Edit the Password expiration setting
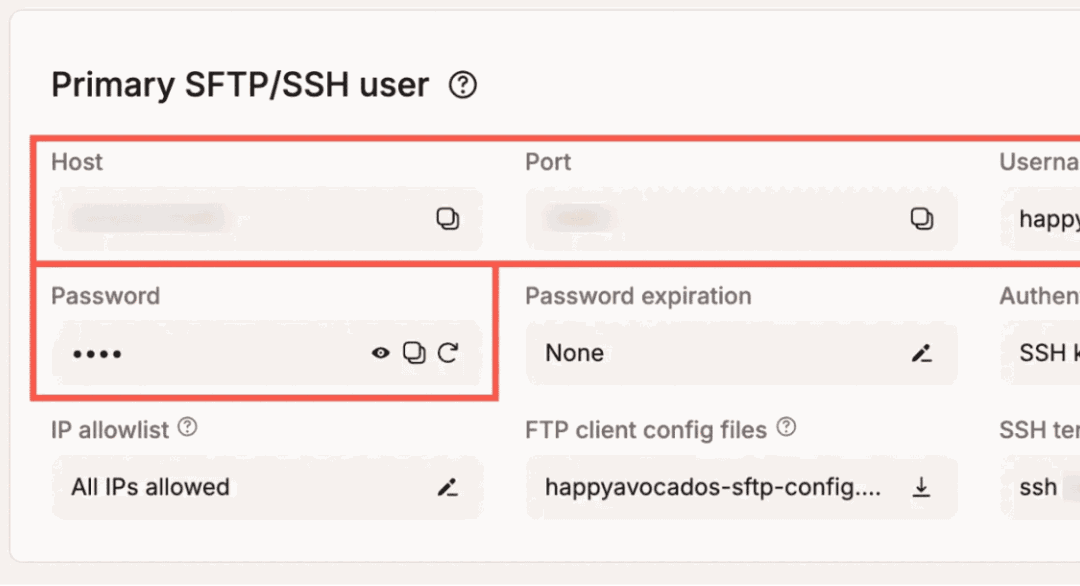1080x586 pixels. tap(922, 353)
